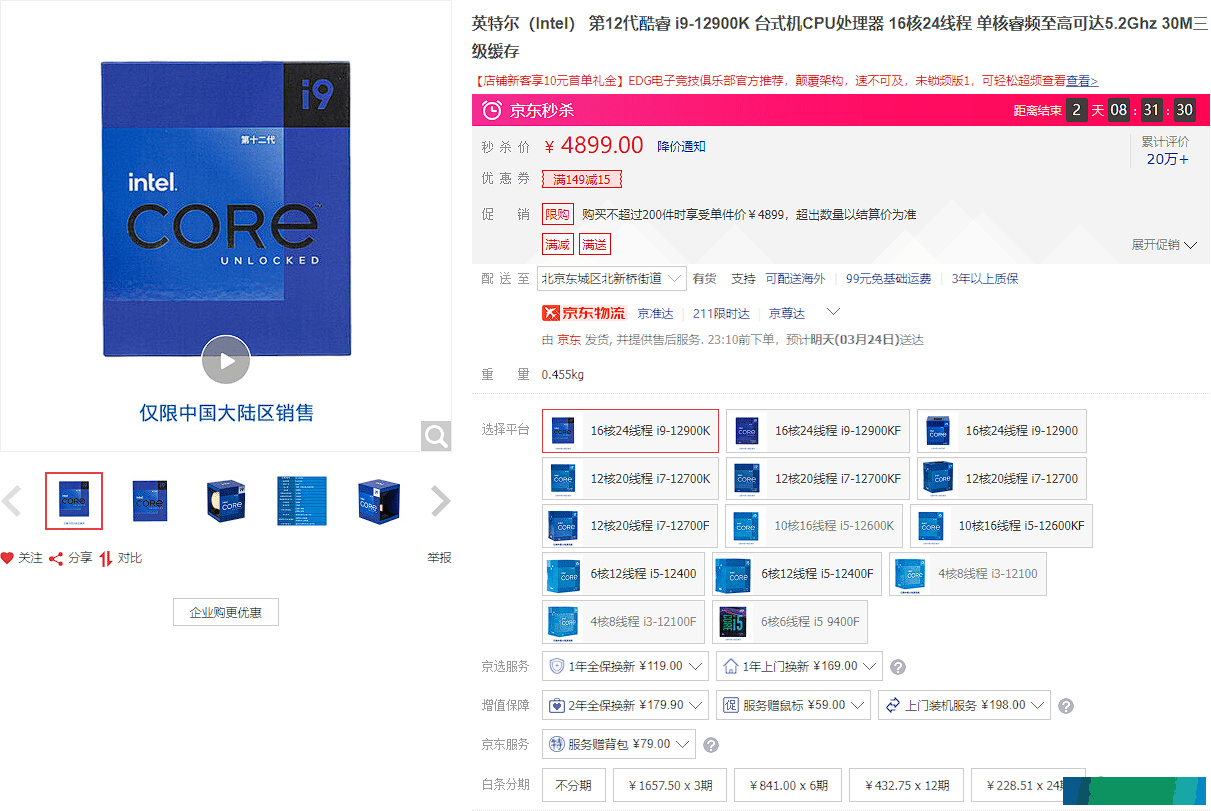Screen dimensions: 1211x811
Task: Choose the 10核16线程 i5-12600K option
Action: [814, 526]
